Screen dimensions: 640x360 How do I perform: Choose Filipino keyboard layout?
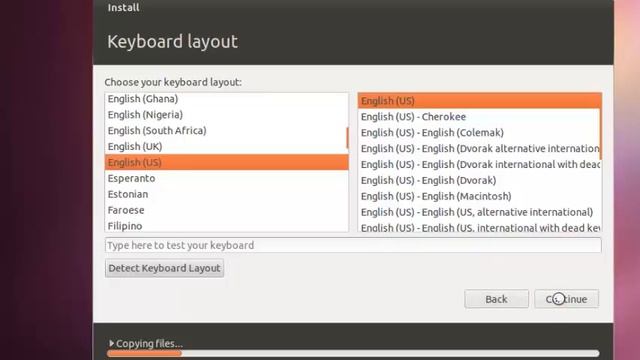(x=227, y=226)
